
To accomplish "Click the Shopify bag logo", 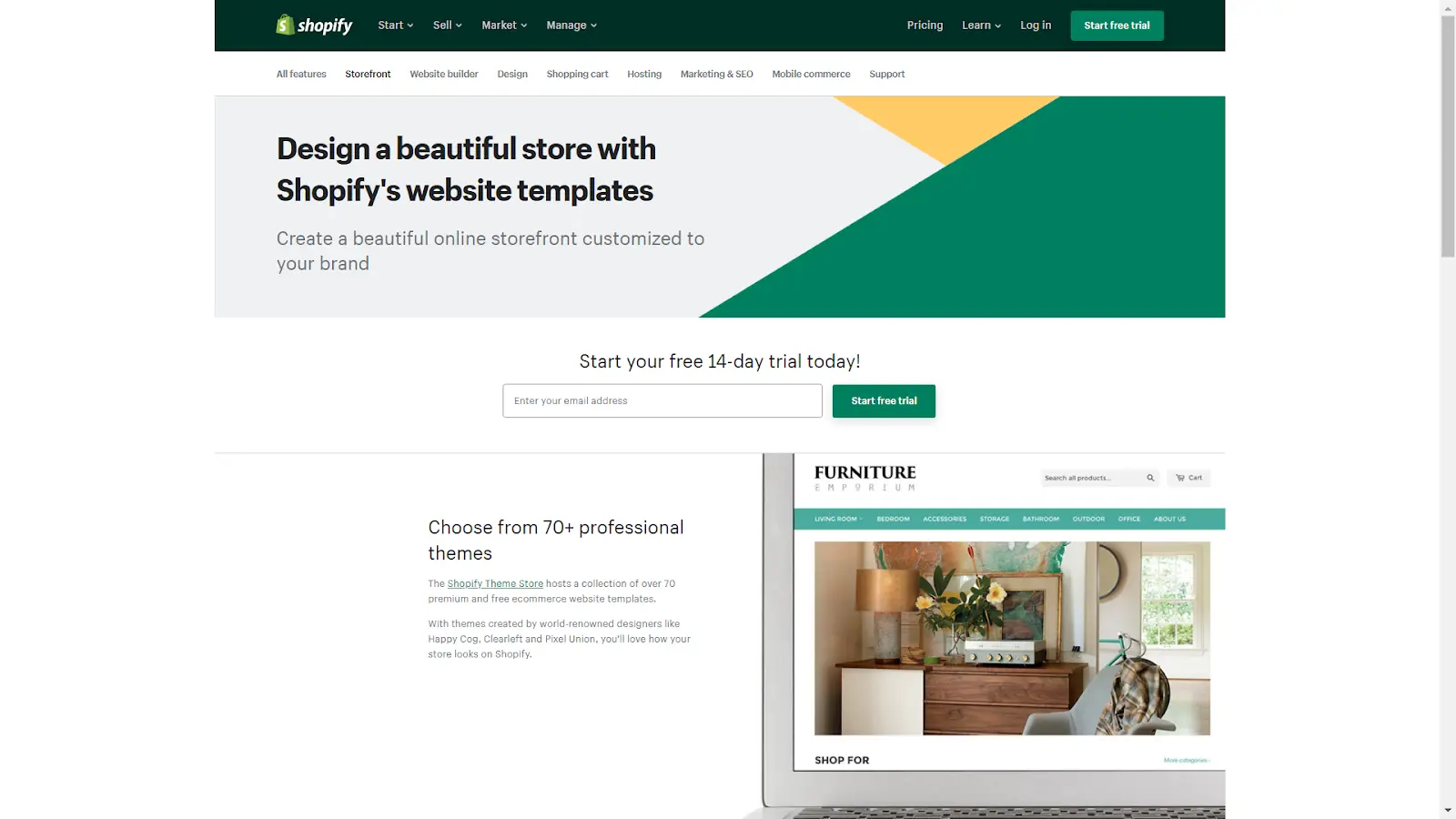I will [x=285, y=25].
